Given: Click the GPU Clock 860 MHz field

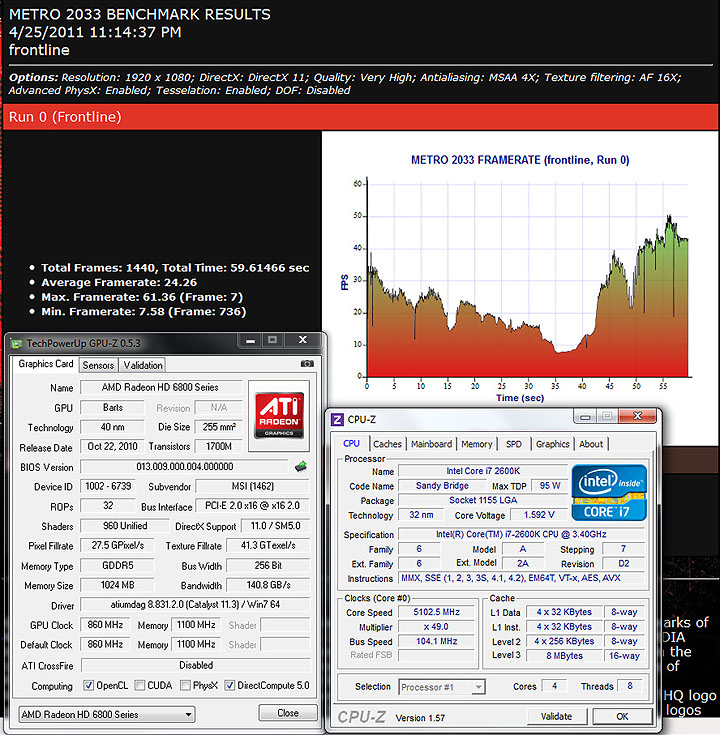Looking at the screenshot, I should [105, 625].
